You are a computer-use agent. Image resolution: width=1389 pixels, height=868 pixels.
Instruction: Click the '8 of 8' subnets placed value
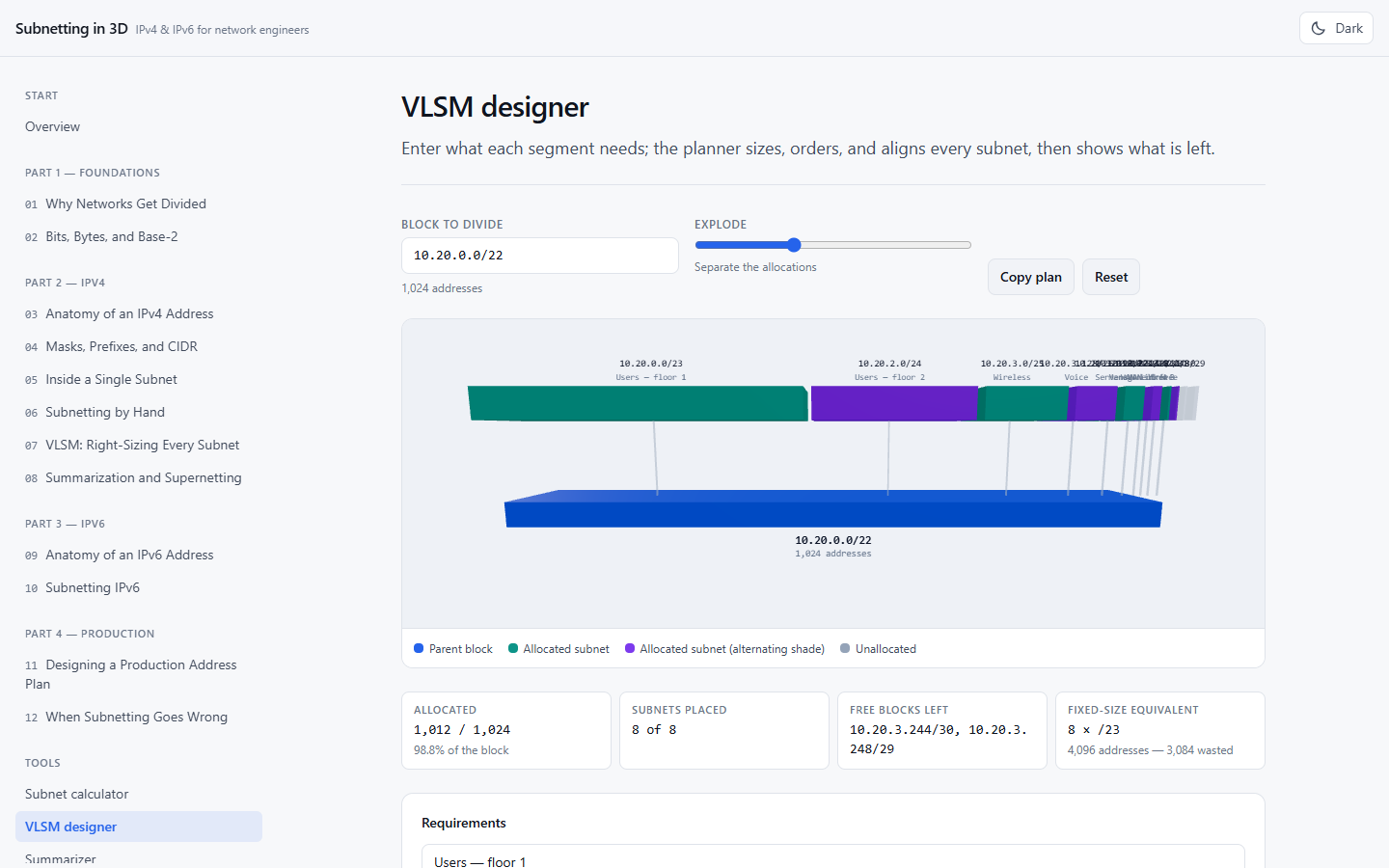(x=654, y=730)
